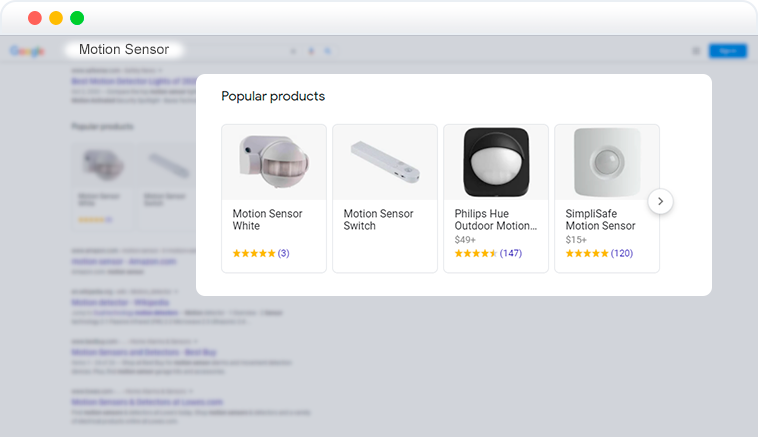Screen dimensions: 758x437
Task: Click the red close window button
Action: pyautogui.click(x=35, y=18)
